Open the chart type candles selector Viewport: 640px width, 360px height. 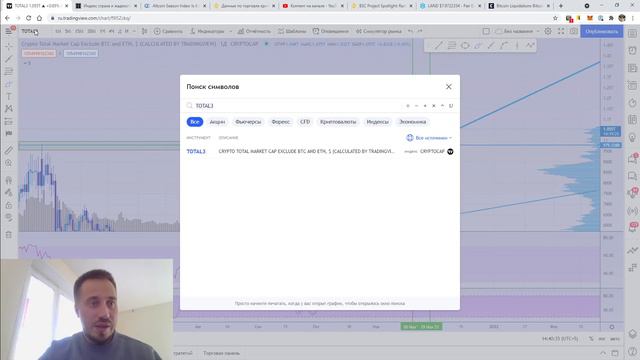click(144, 31)
